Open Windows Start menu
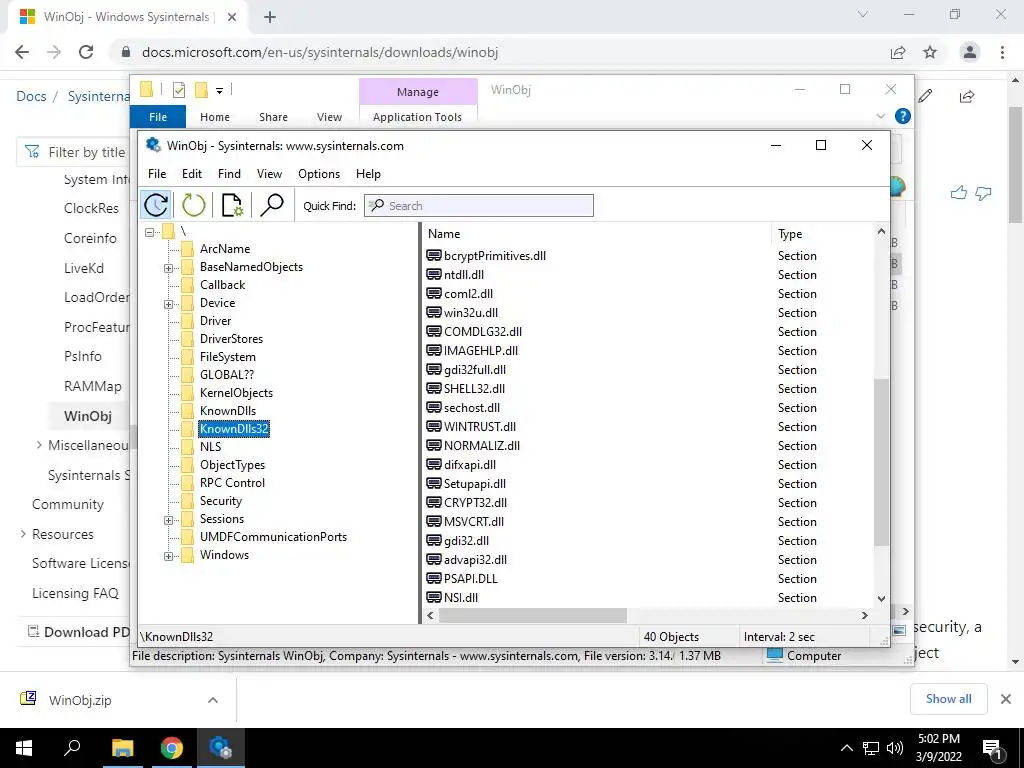The width and height of the screenshot is (1024, 768). 24,748
